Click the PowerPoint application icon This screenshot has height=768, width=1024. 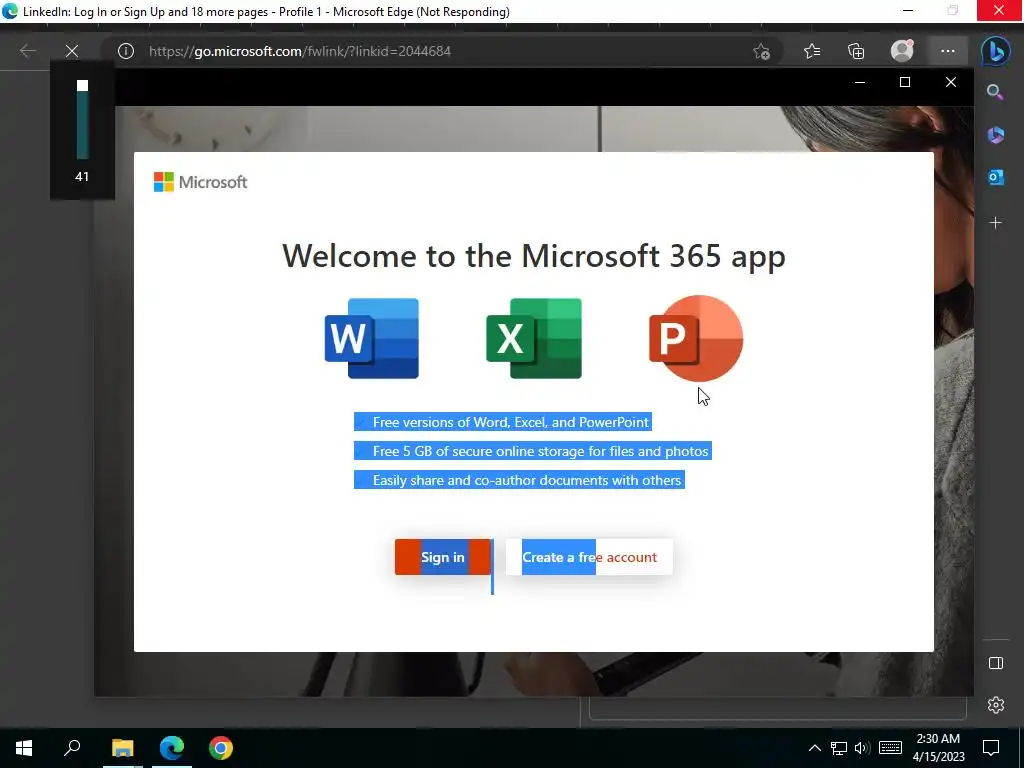tap(696, 338)
